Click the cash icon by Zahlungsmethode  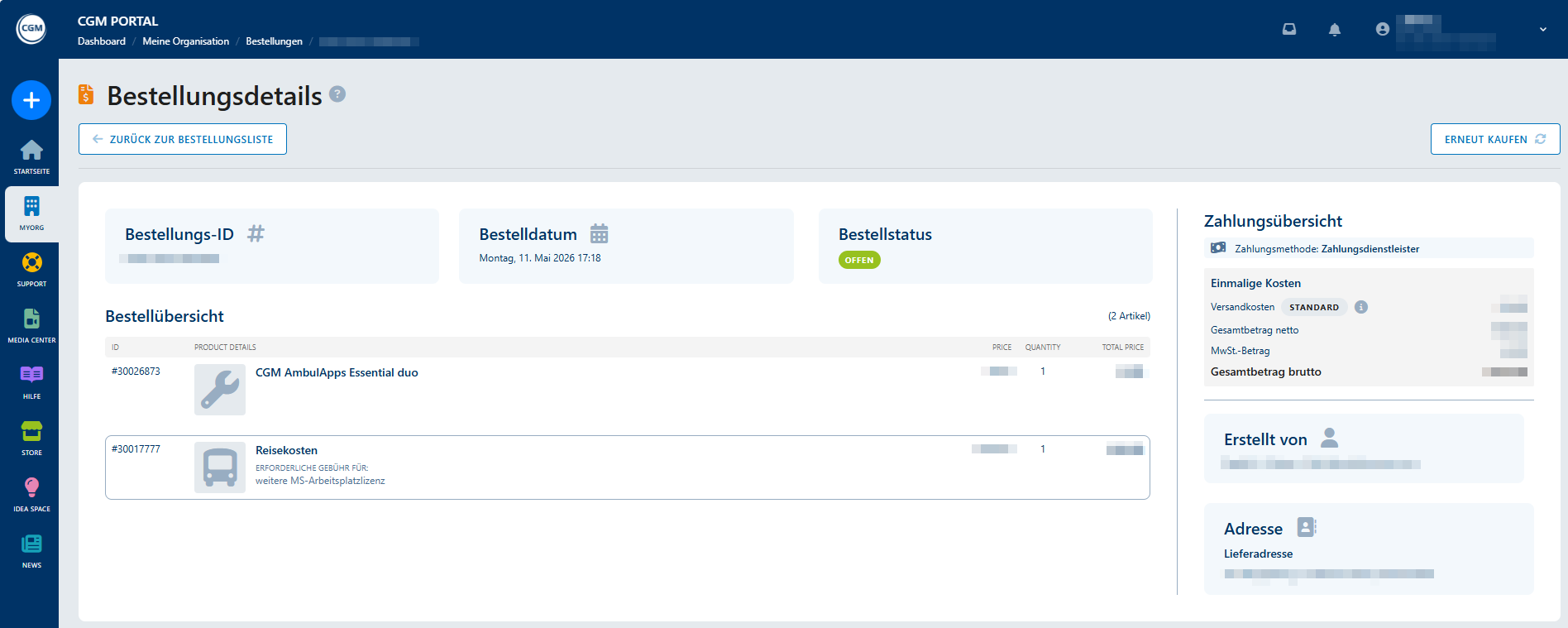[x=1218, y=247]
